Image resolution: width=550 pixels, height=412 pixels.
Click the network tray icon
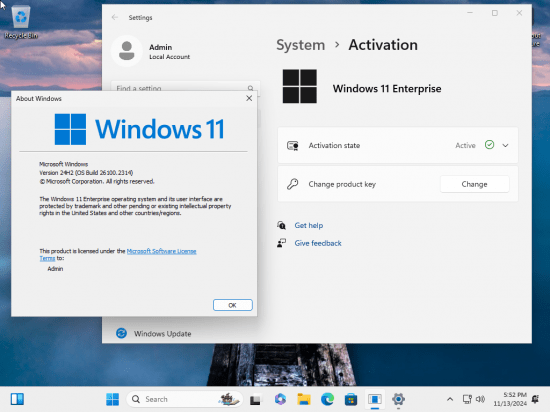(467, 399)
